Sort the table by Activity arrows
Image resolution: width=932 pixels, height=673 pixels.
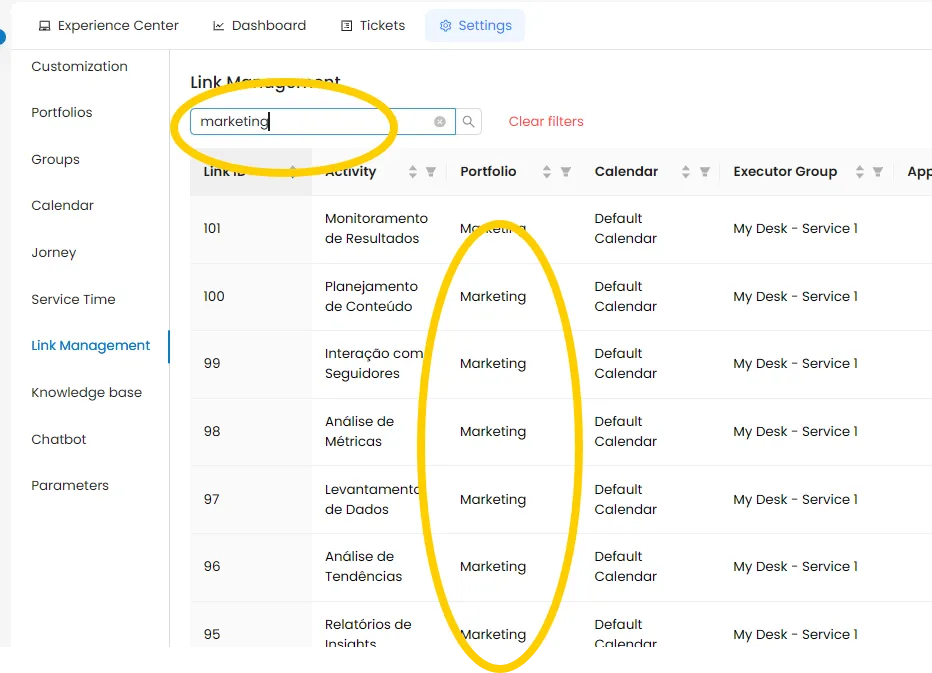413,172
